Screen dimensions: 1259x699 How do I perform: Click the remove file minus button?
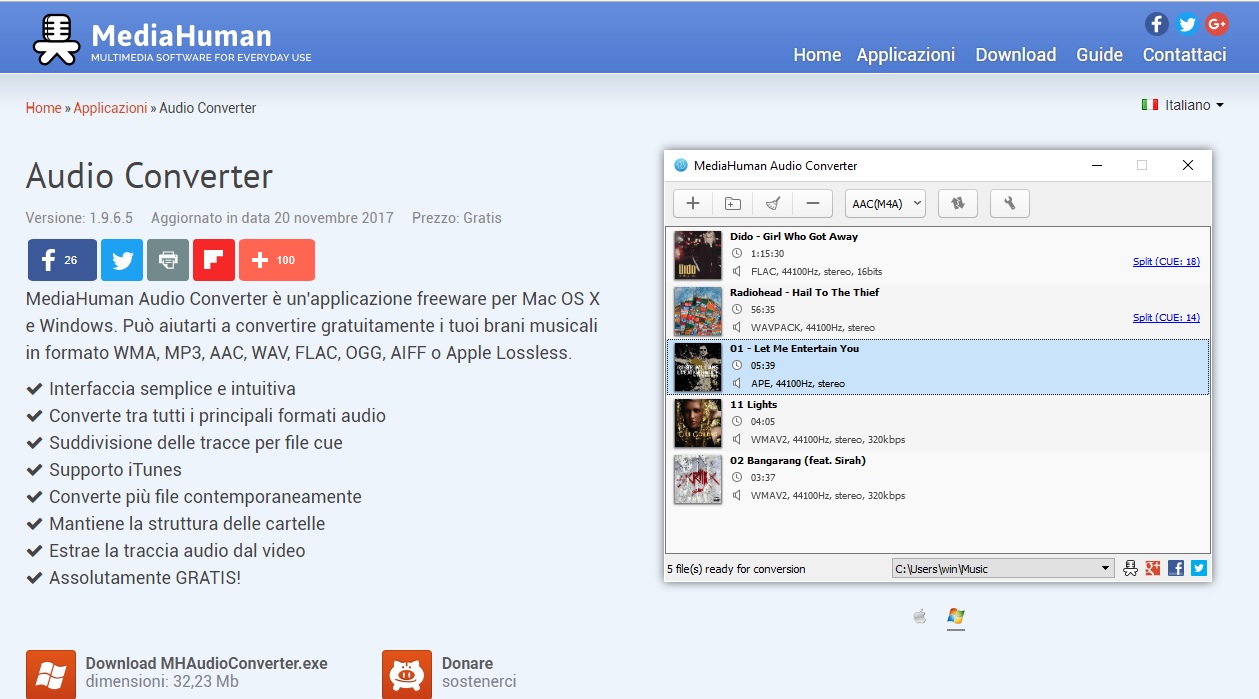coord(813,204)
